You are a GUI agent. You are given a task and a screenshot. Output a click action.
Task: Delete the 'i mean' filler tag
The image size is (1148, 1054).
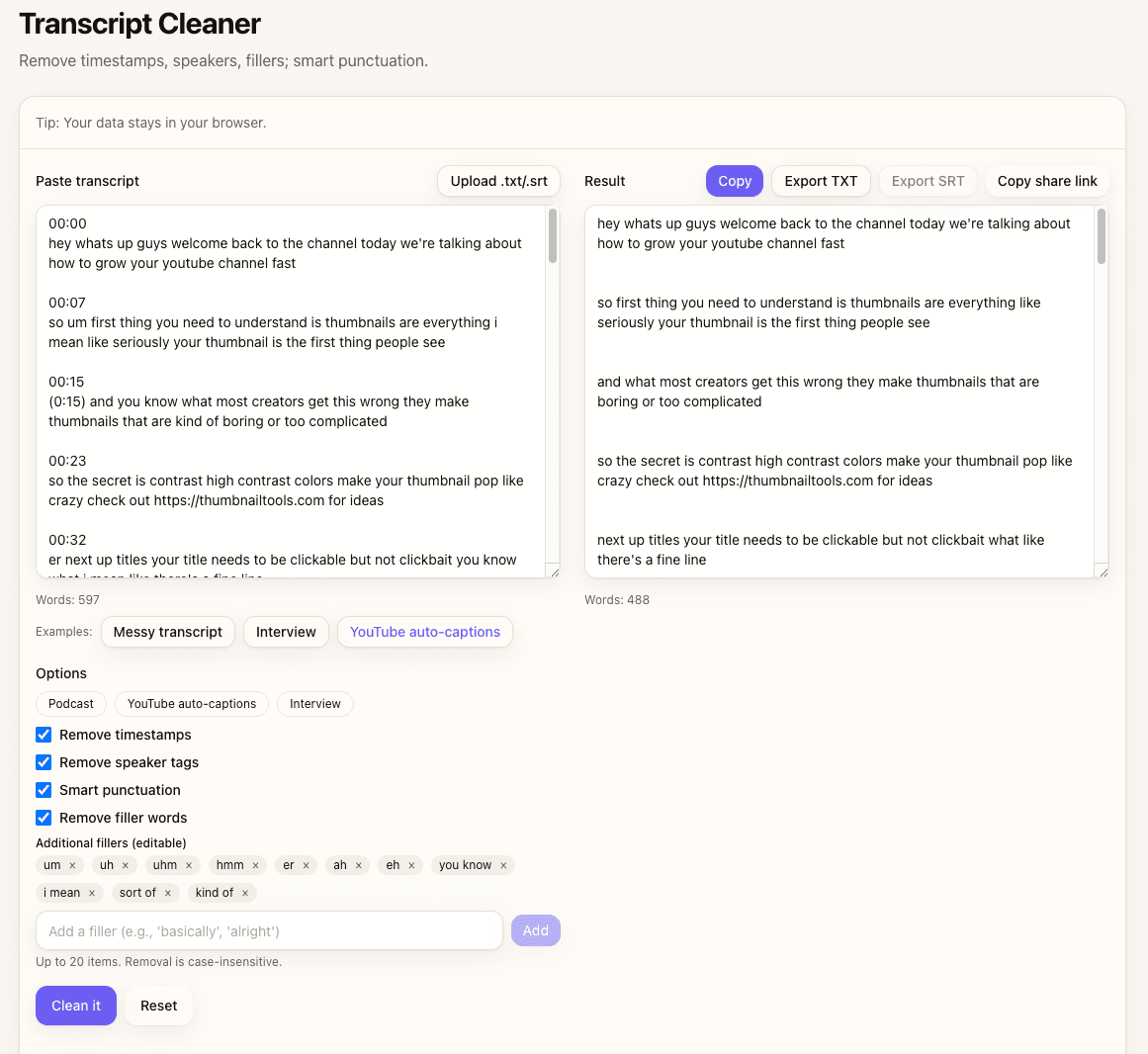(x=92, y=893)
